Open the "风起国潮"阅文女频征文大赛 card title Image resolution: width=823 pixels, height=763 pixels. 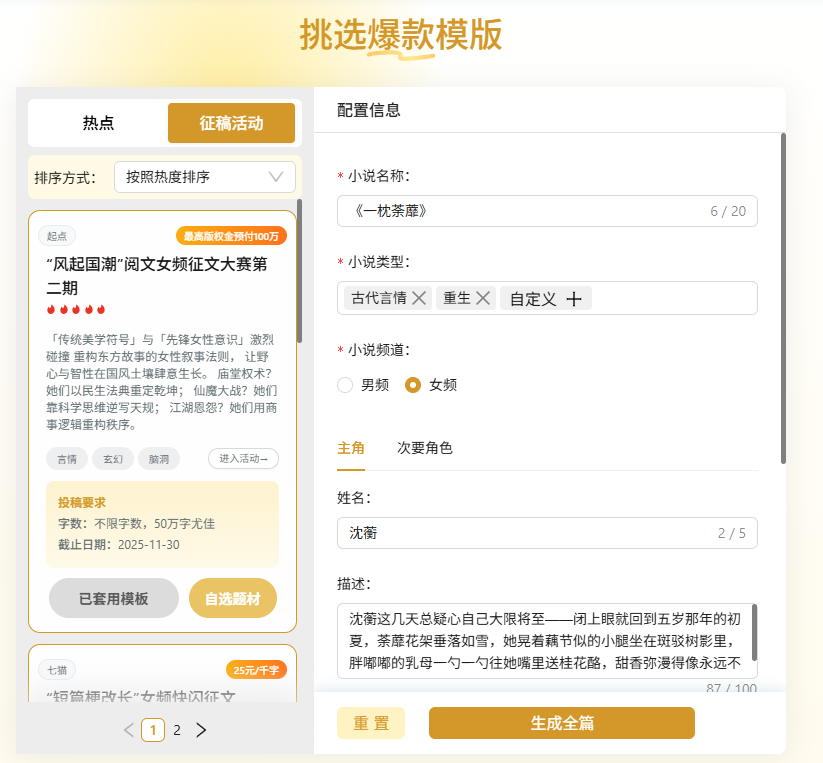click(x=157, y=275)
